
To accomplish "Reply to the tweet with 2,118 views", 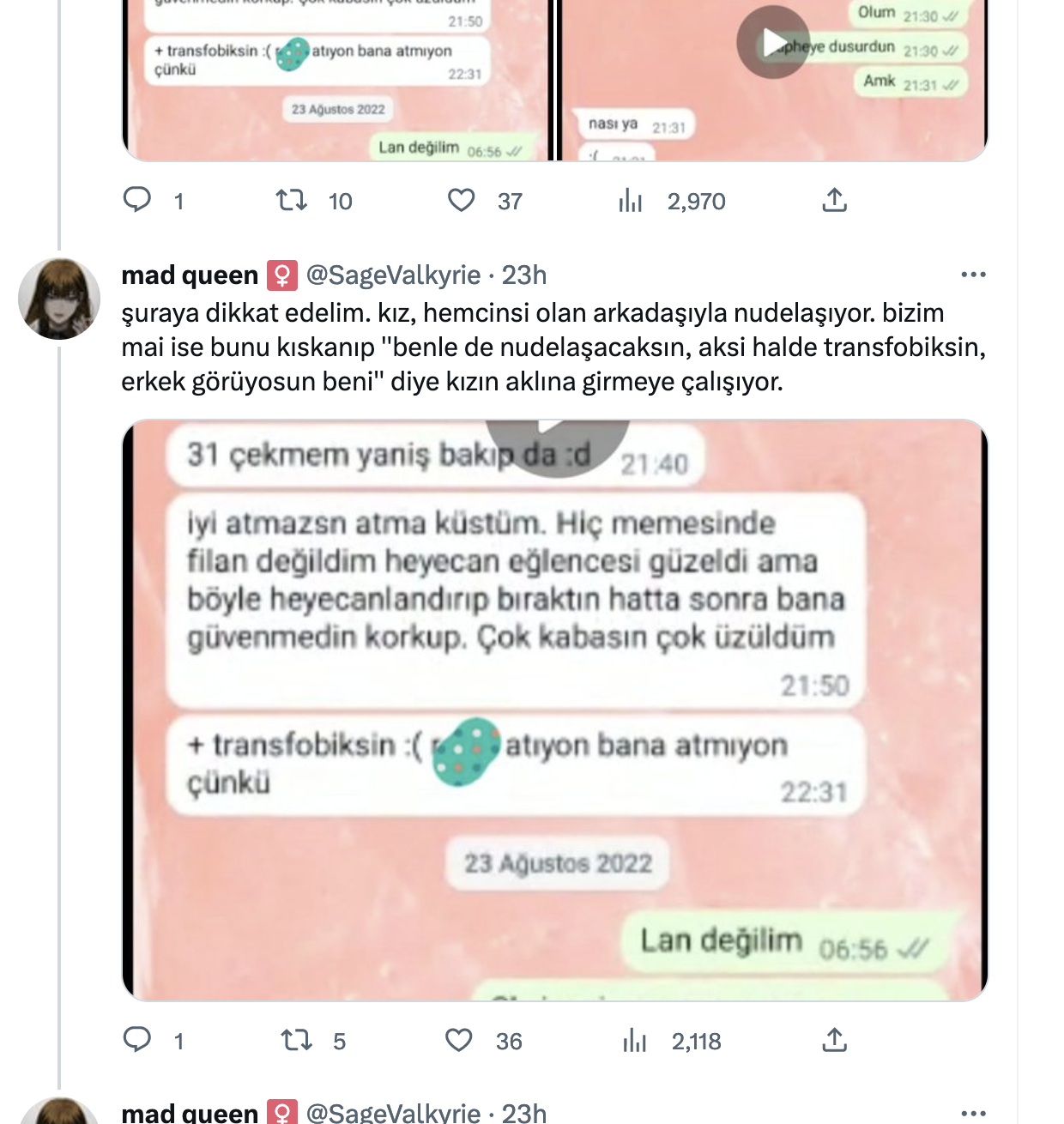I will click(137, 1040).
